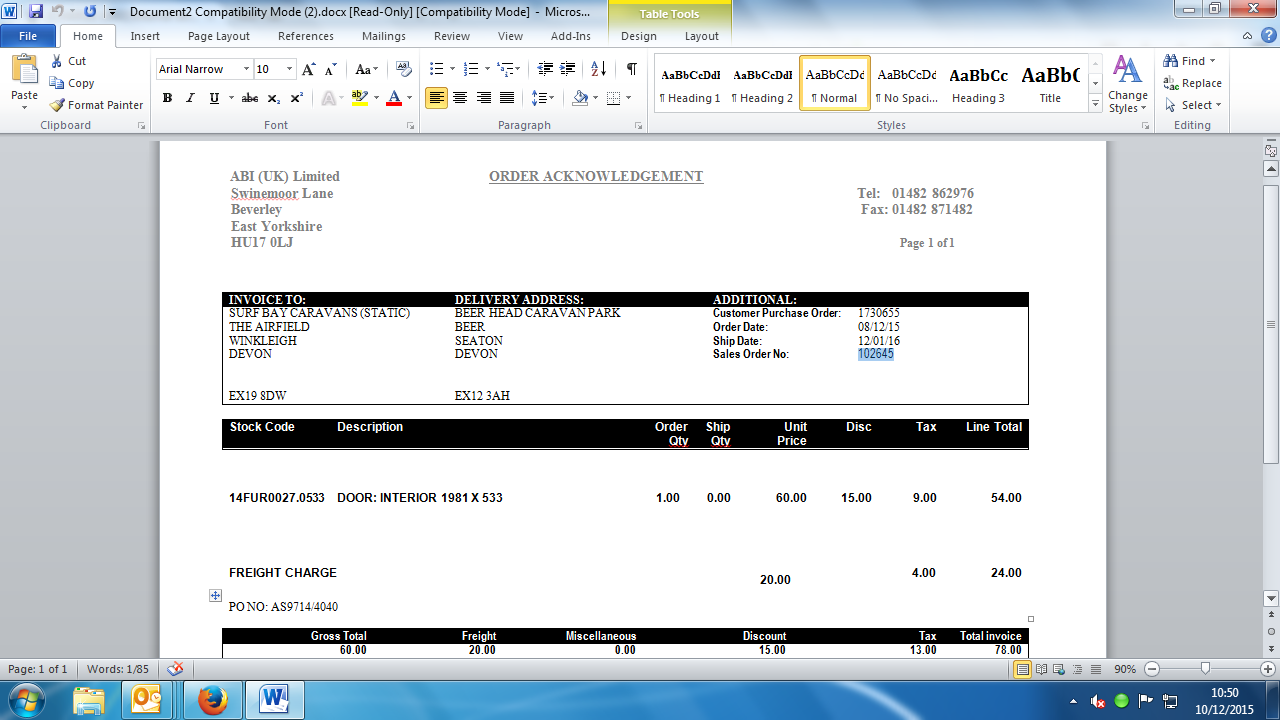Click the Grow Font button

308,69
